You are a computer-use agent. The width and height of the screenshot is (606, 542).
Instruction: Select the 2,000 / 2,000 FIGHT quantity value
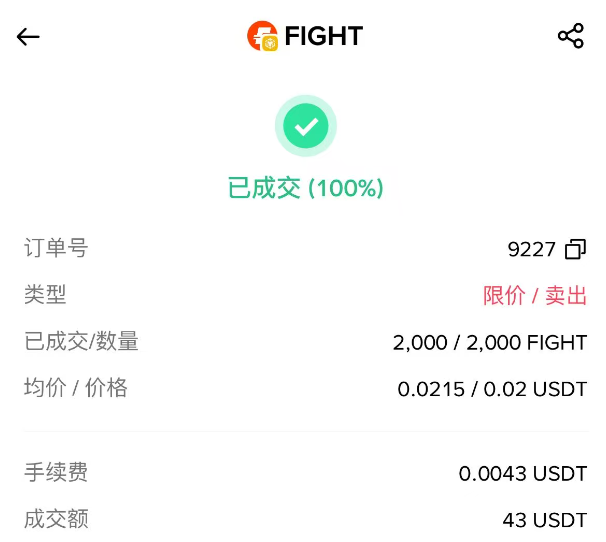coord(490,343)
